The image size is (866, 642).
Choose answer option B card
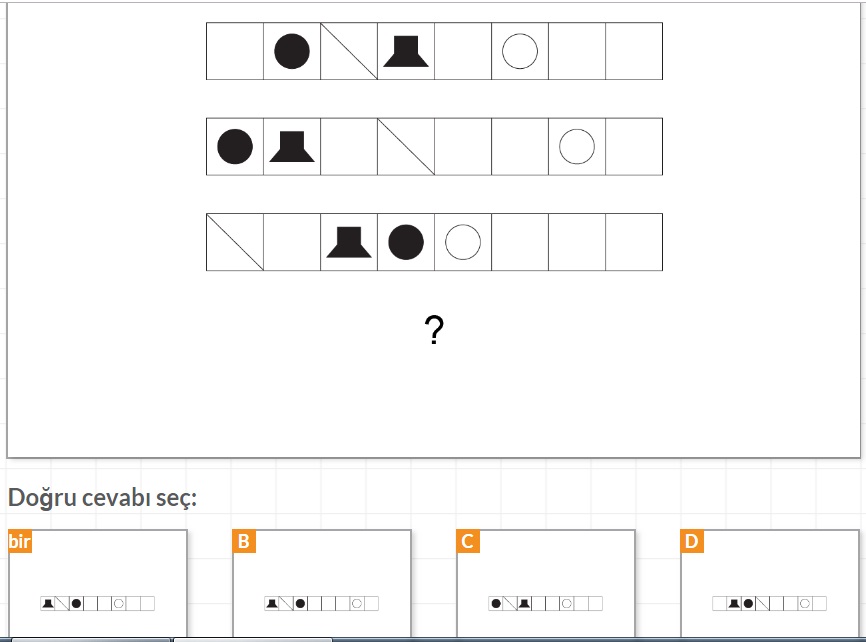click(322, 583)
